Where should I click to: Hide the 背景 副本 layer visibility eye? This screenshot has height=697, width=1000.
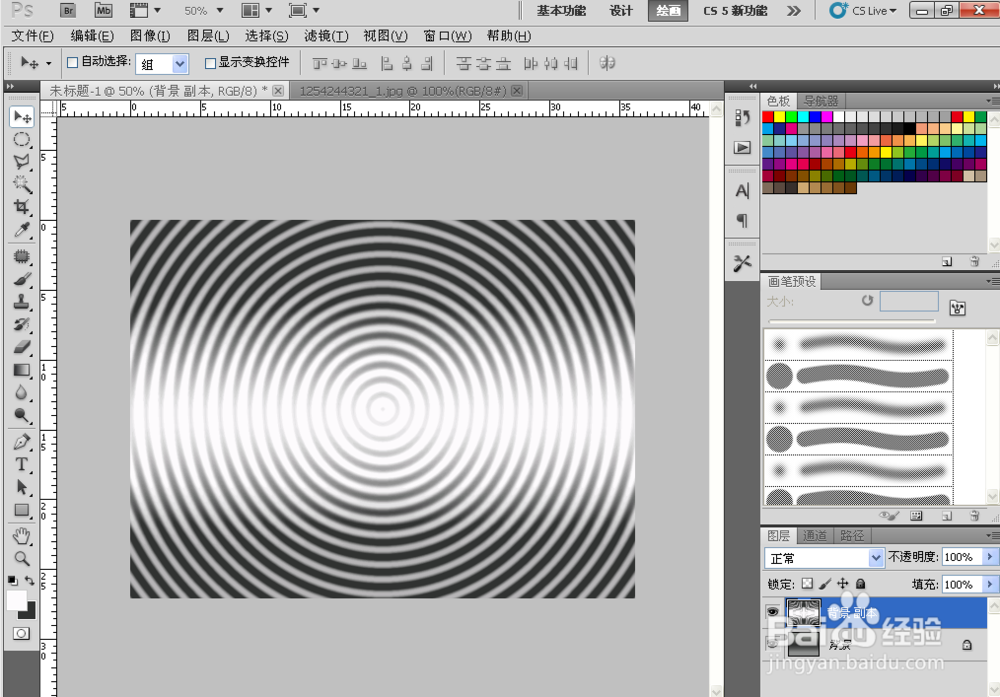point(773,610)
